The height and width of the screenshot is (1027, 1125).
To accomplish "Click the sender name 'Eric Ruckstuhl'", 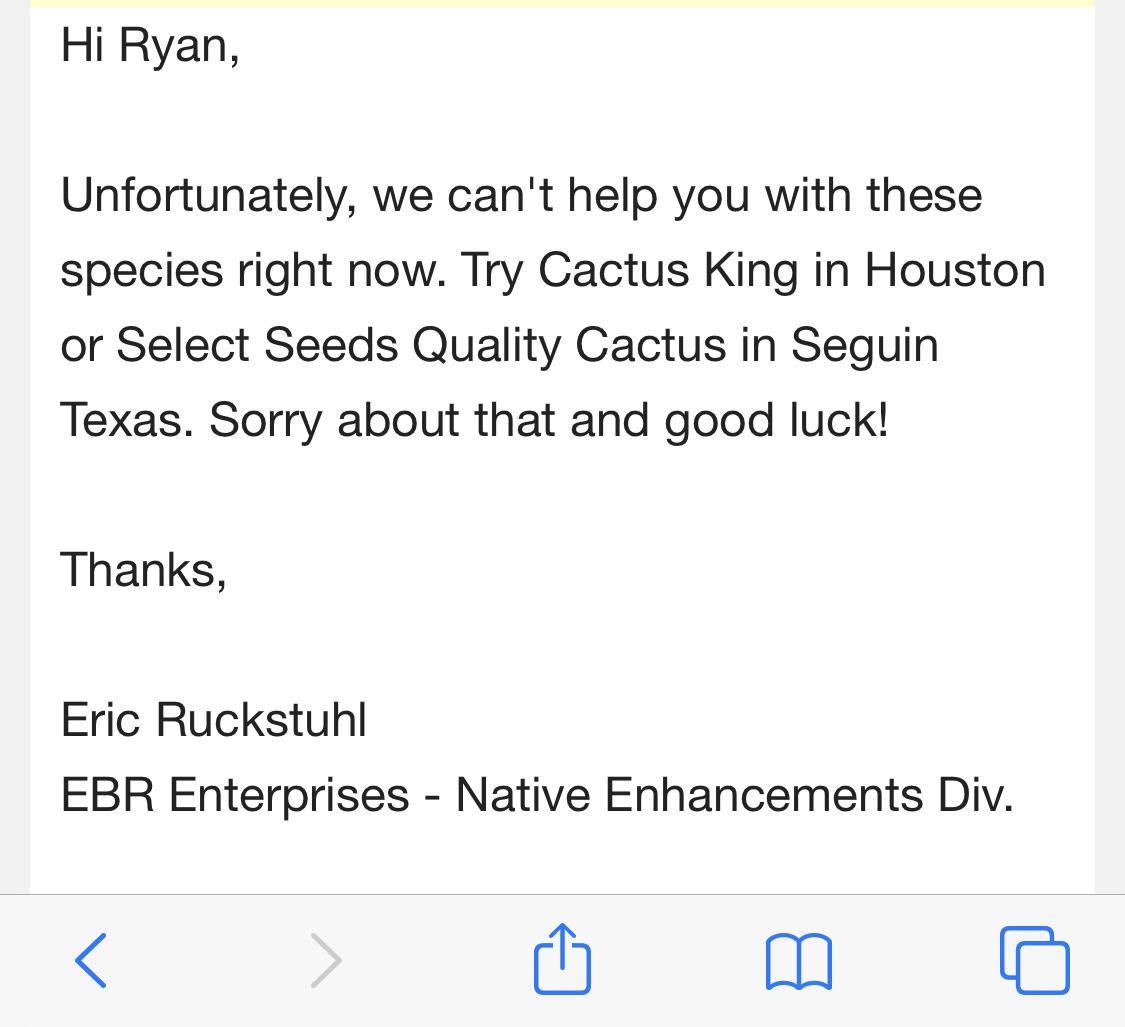I will [x=214, y=720].
